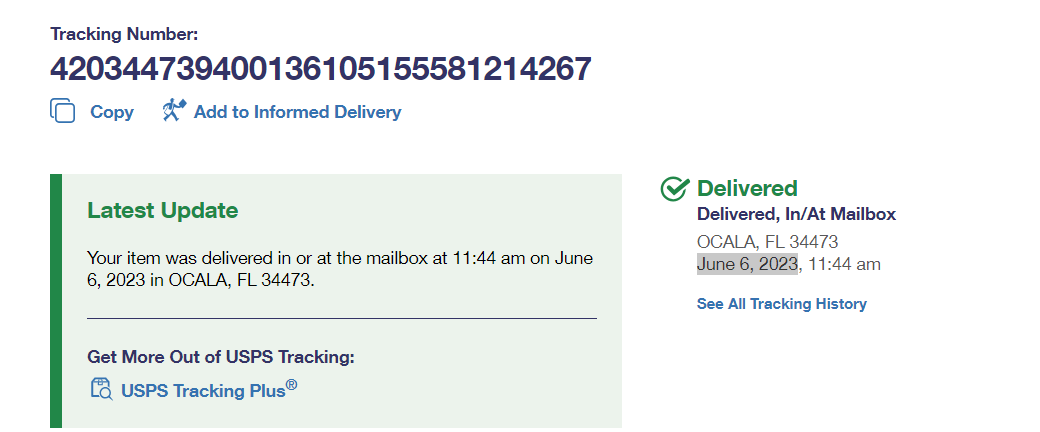Click the delivery message paragraph in Latest Update

pos(340,269)
